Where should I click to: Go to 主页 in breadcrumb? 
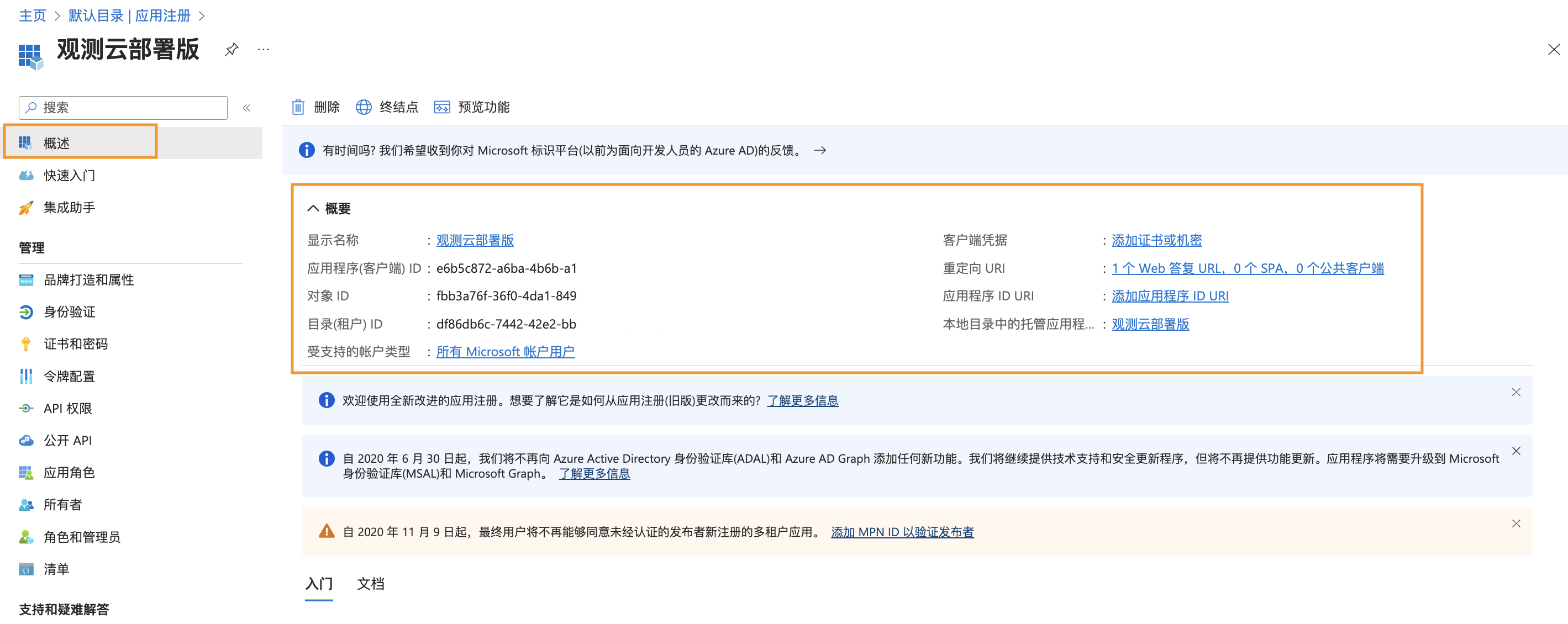(x=32, y=15)
